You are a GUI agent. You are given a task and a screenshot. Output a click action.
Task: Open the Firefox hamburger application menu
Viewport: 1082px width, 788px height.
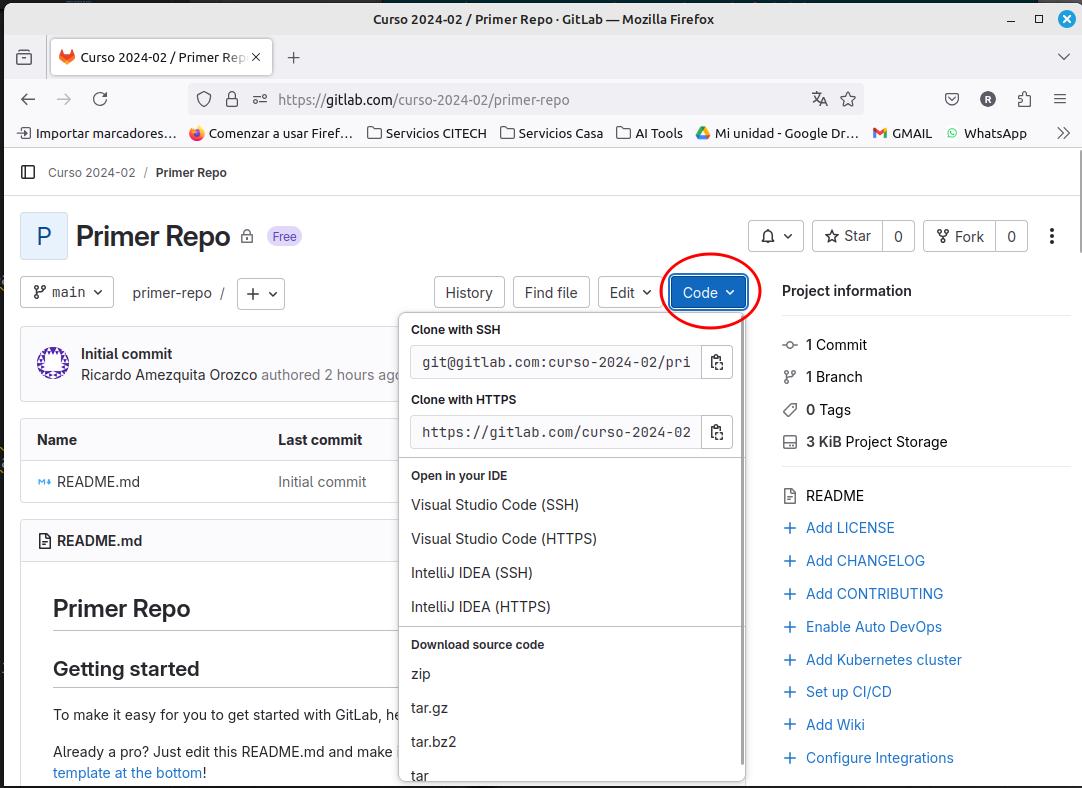point(1060,99)
